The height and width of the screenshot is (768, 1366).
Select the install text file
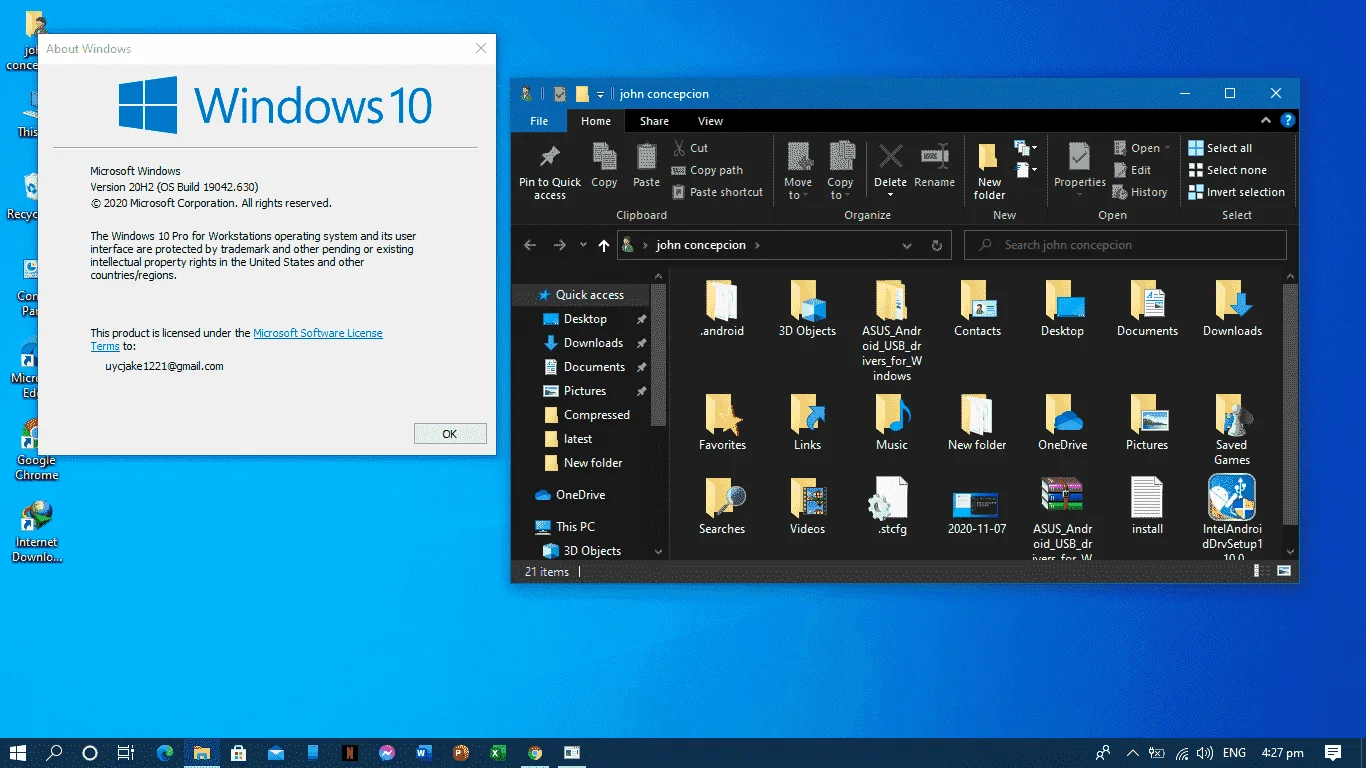click(1147, 506)
